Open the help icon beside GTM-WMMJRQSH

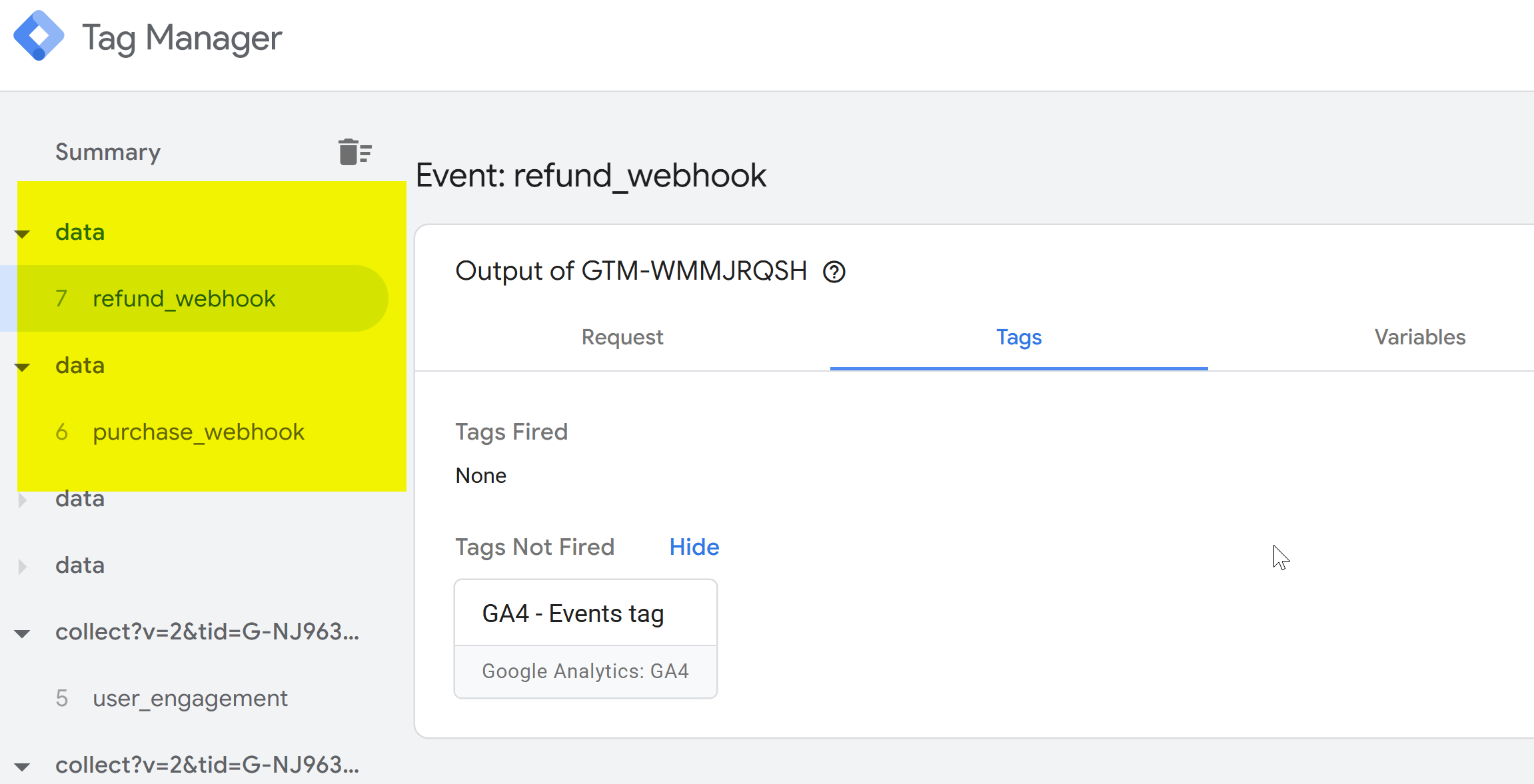(834, 272)
